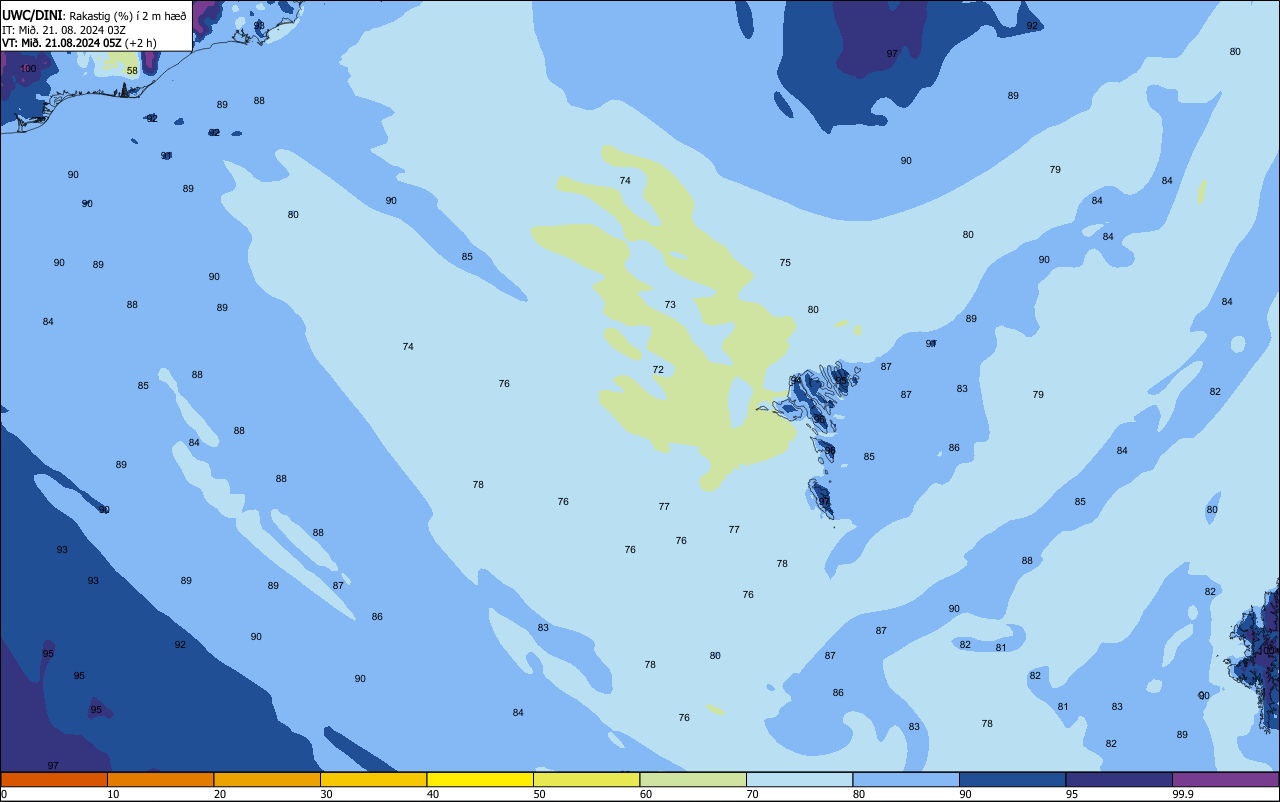Click the map value 72
The height and width of the screenshot is (802, 1280).
tap(658, 370)
